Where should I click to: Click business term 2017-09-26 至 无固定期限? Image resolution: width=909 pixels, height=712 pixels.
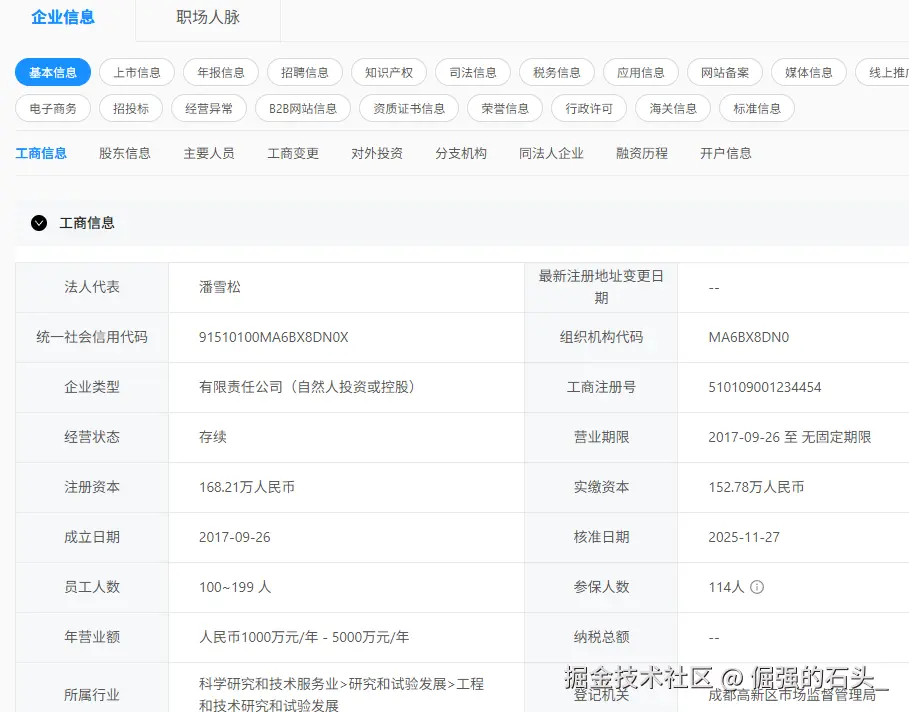click(790, 437)
